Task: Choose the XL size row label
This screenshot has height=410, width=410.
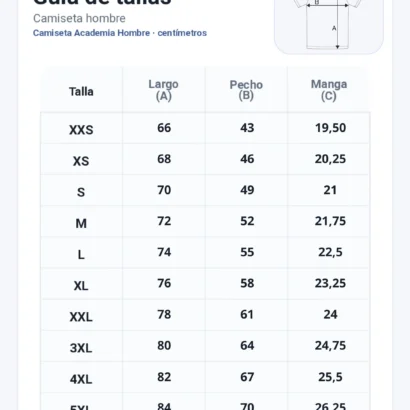Action: pyautogui.click(x=81, y=286)
